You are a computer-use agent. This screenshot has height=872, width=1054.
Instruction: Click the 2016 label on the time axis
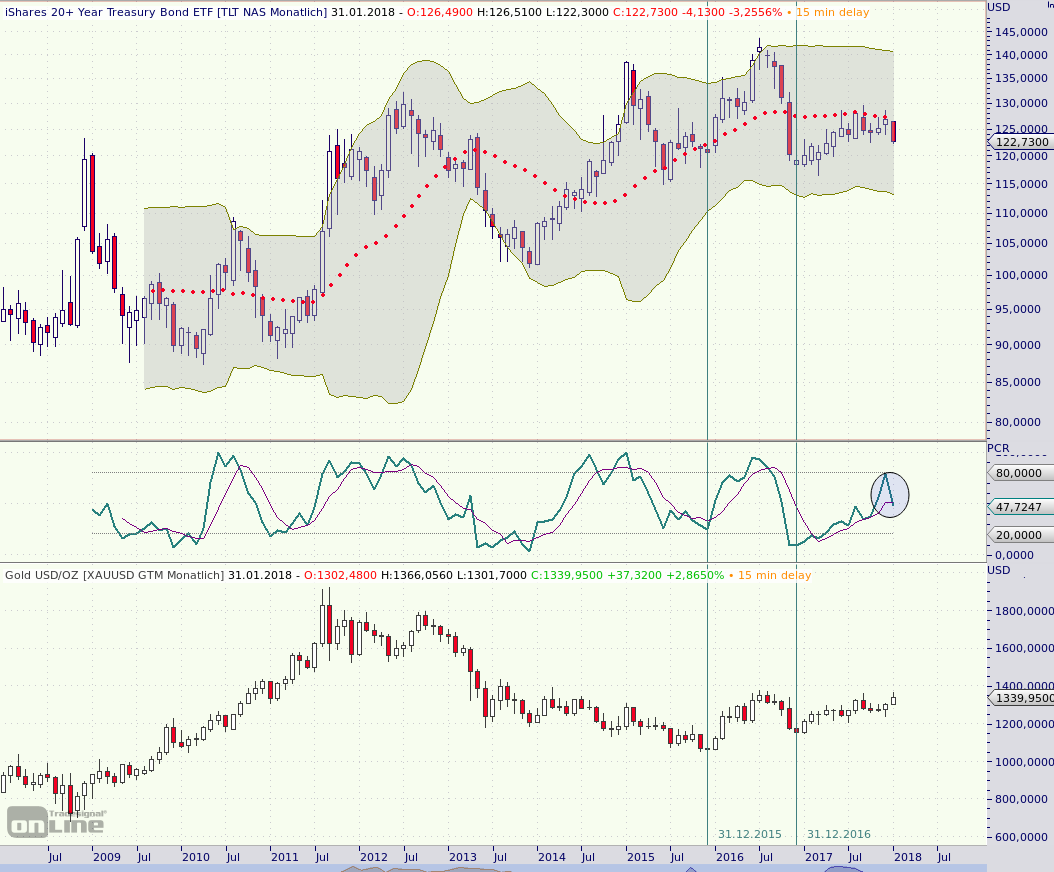[729, 857]
